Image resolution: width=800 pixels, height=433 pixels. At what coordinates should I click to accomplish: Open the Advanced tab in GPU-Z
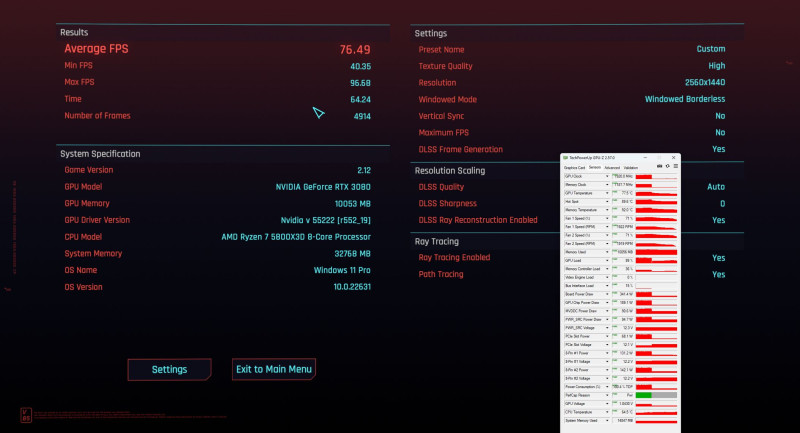point(612,167)
